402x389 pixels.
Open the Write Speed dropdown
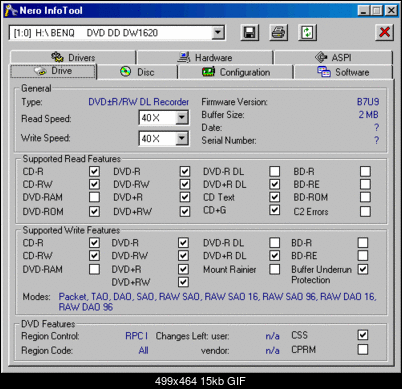(x=182, y=138)
